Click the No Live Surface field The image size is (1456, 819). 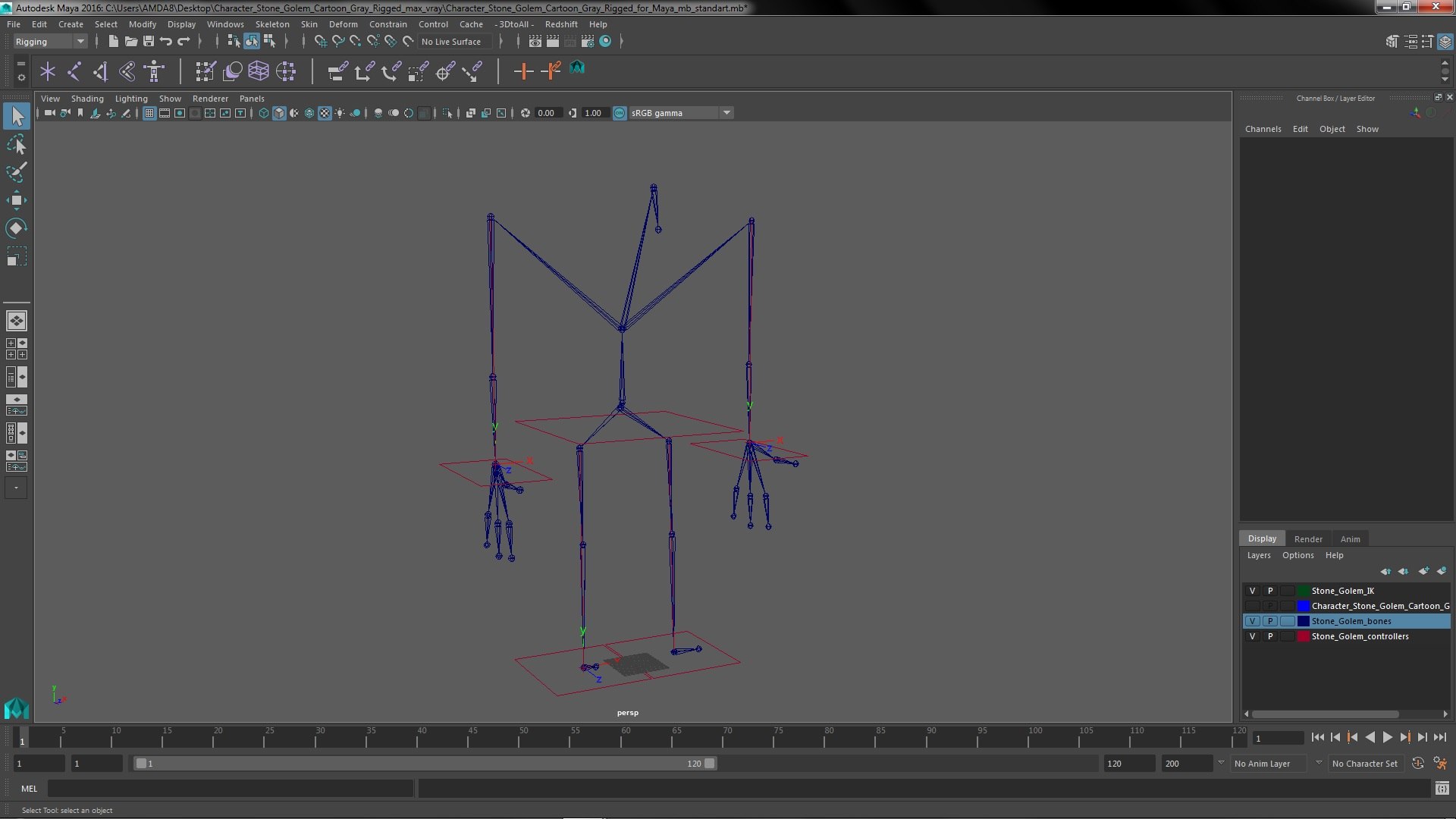tap(453, 42)
